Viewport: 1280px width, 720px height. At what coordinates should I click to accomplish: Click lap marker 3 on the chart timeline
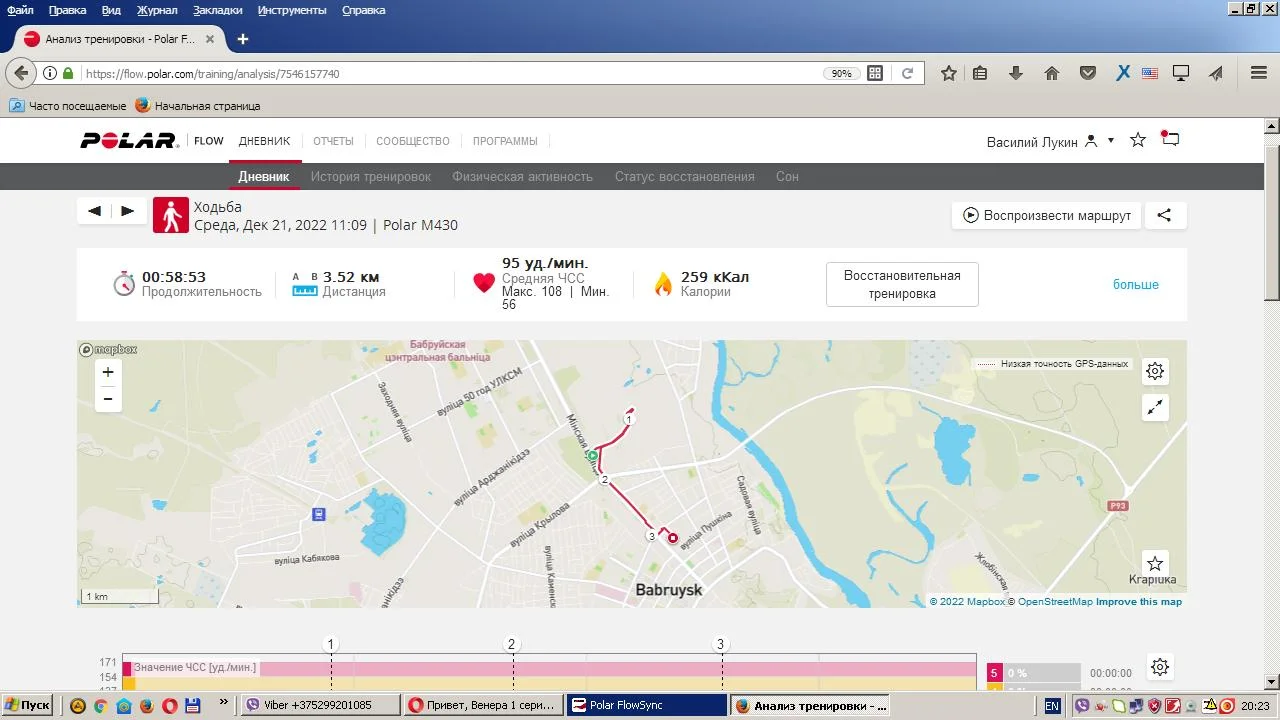point(720,644)
